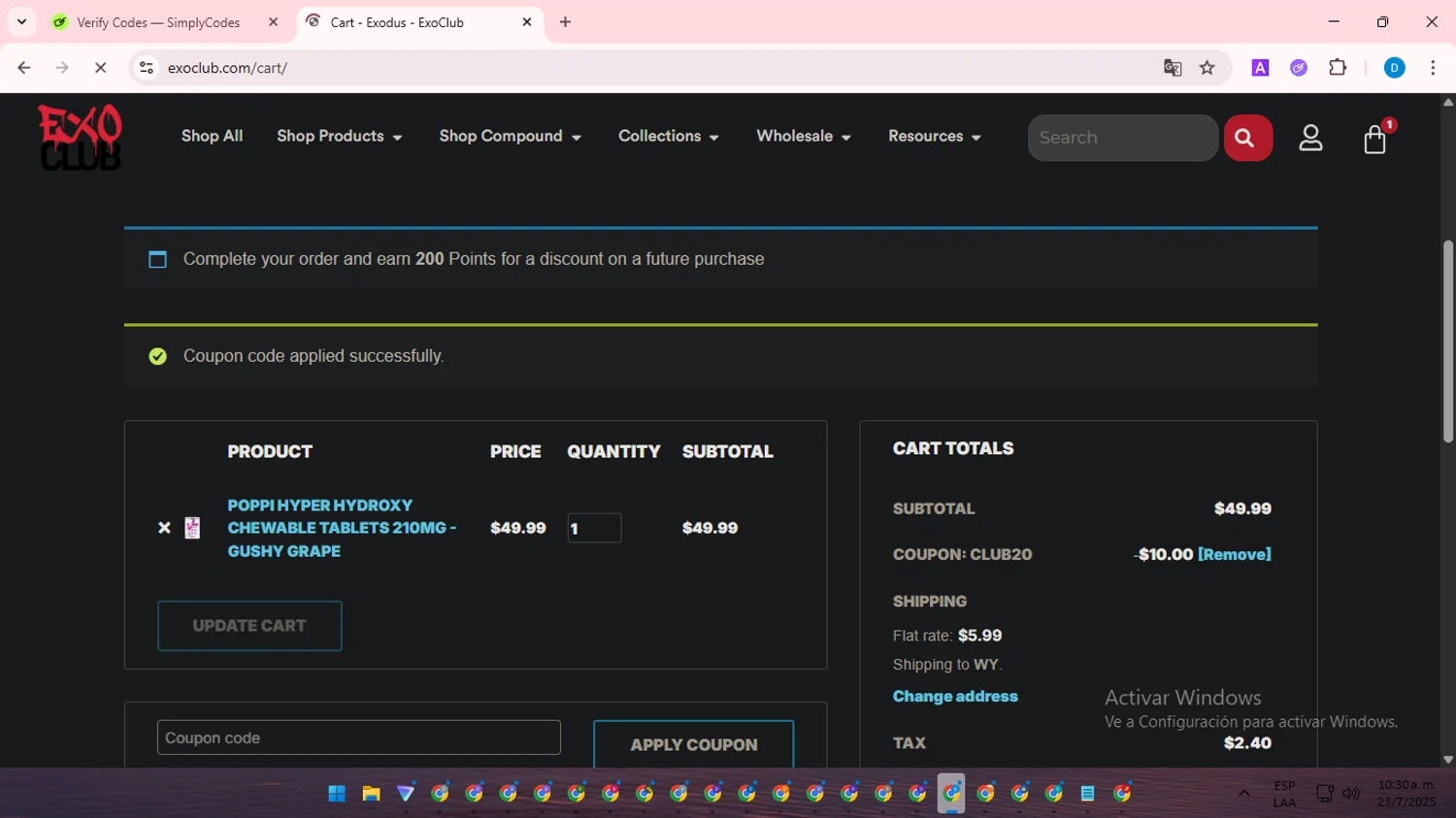This screenshot has height=818, width=1456.
Task: Expand Wholesale dropdown menu
Action: (804, 136)
